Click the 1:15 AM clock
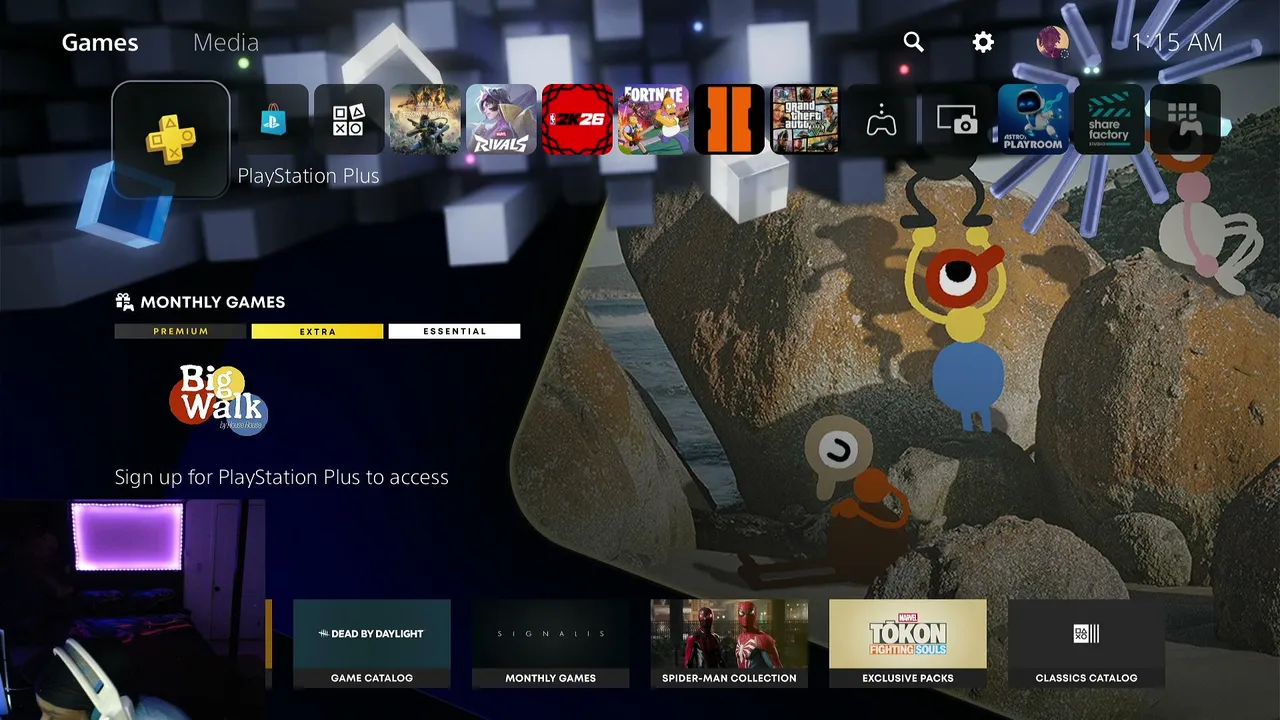The image size is (1280, 720). [x=1177, y=42]
